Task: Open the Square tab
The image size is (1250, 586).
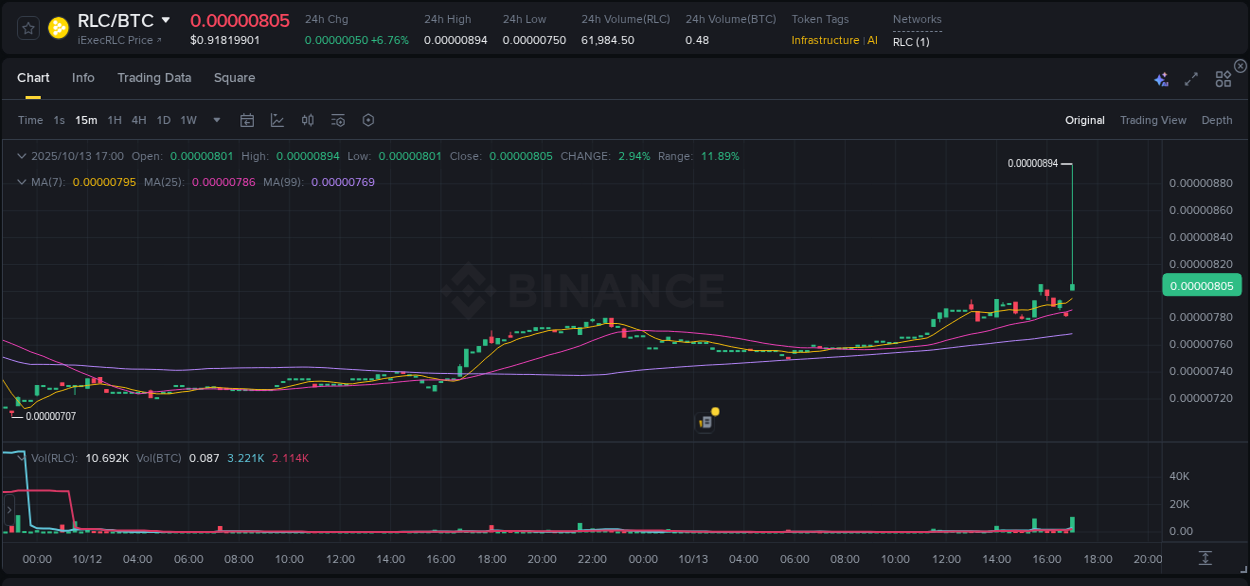Action: pos(234,77)
